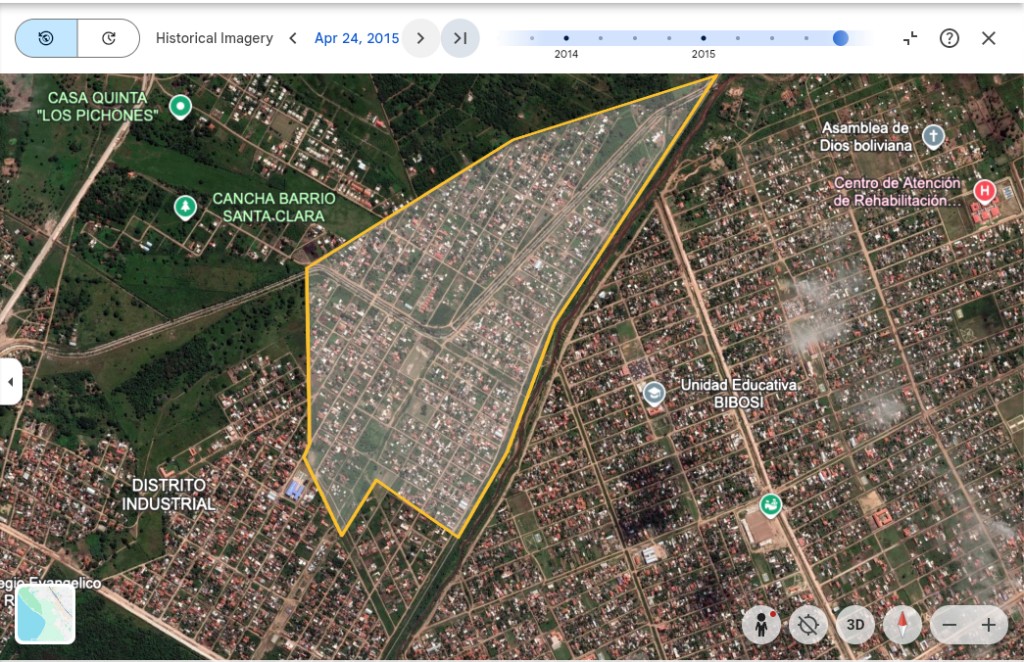The height and width of the screenshot is (662, 1024).
Task: Open the help icon in toolbar
Action: 949,38
